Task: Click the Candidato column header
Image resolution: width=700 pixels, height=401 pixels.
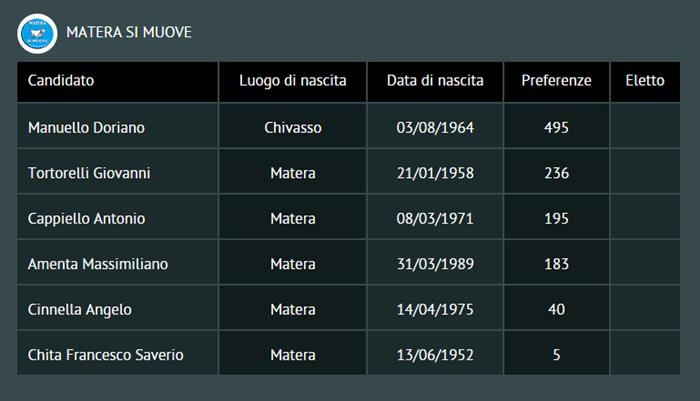Action: [61, 81]
